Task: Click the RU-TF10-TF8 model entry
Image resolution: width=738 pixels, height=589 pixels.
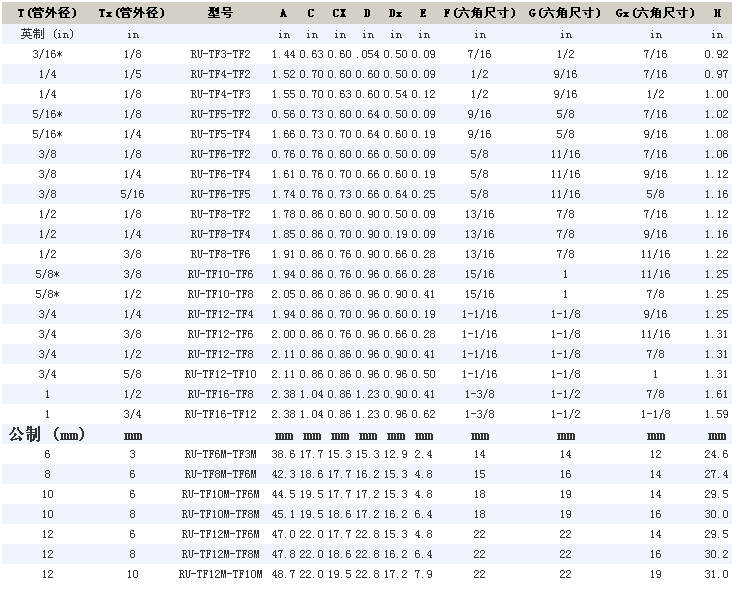Action: pyautogui.click(x=220, y=293)
